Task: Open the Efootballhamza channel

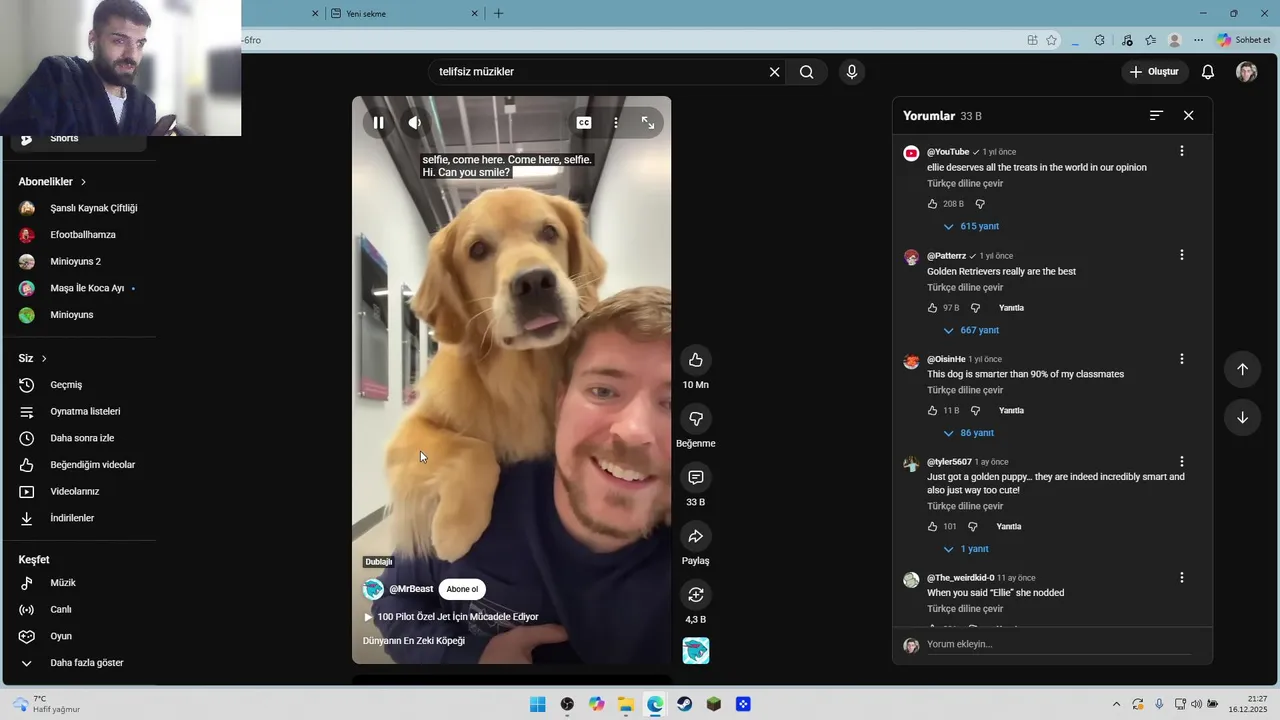Action: 78,235
